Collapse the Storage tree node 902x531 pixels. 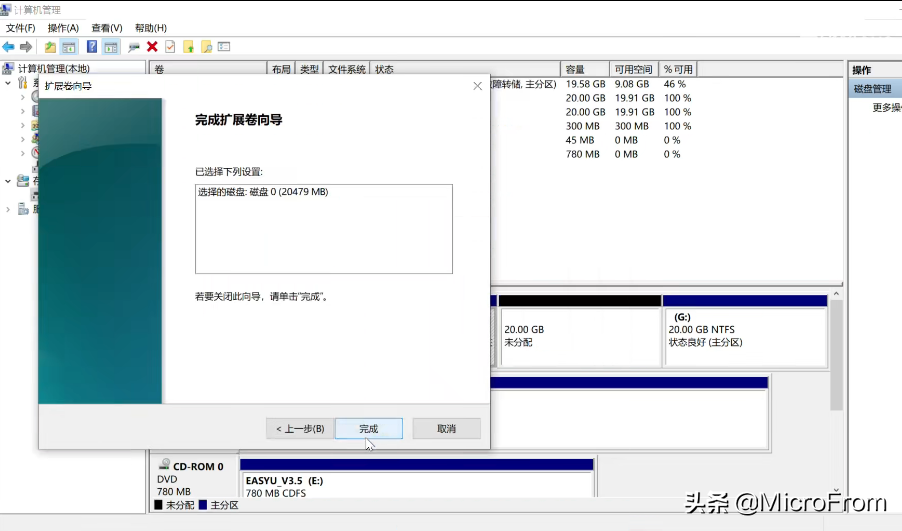[8, 181]
